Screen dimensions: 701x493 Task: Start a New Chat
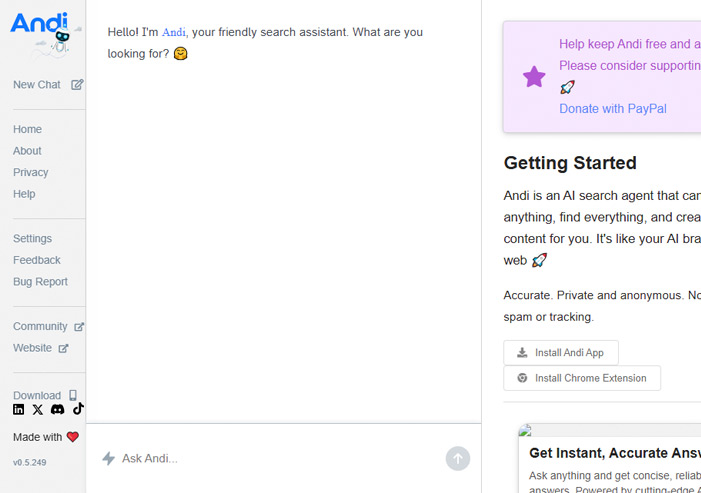pos(37,84)
